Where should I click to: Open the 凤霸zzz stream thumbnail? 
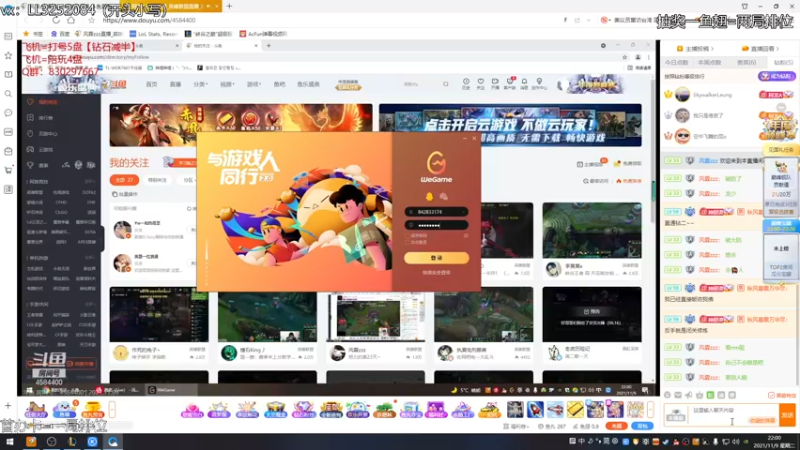coord(376,316)
